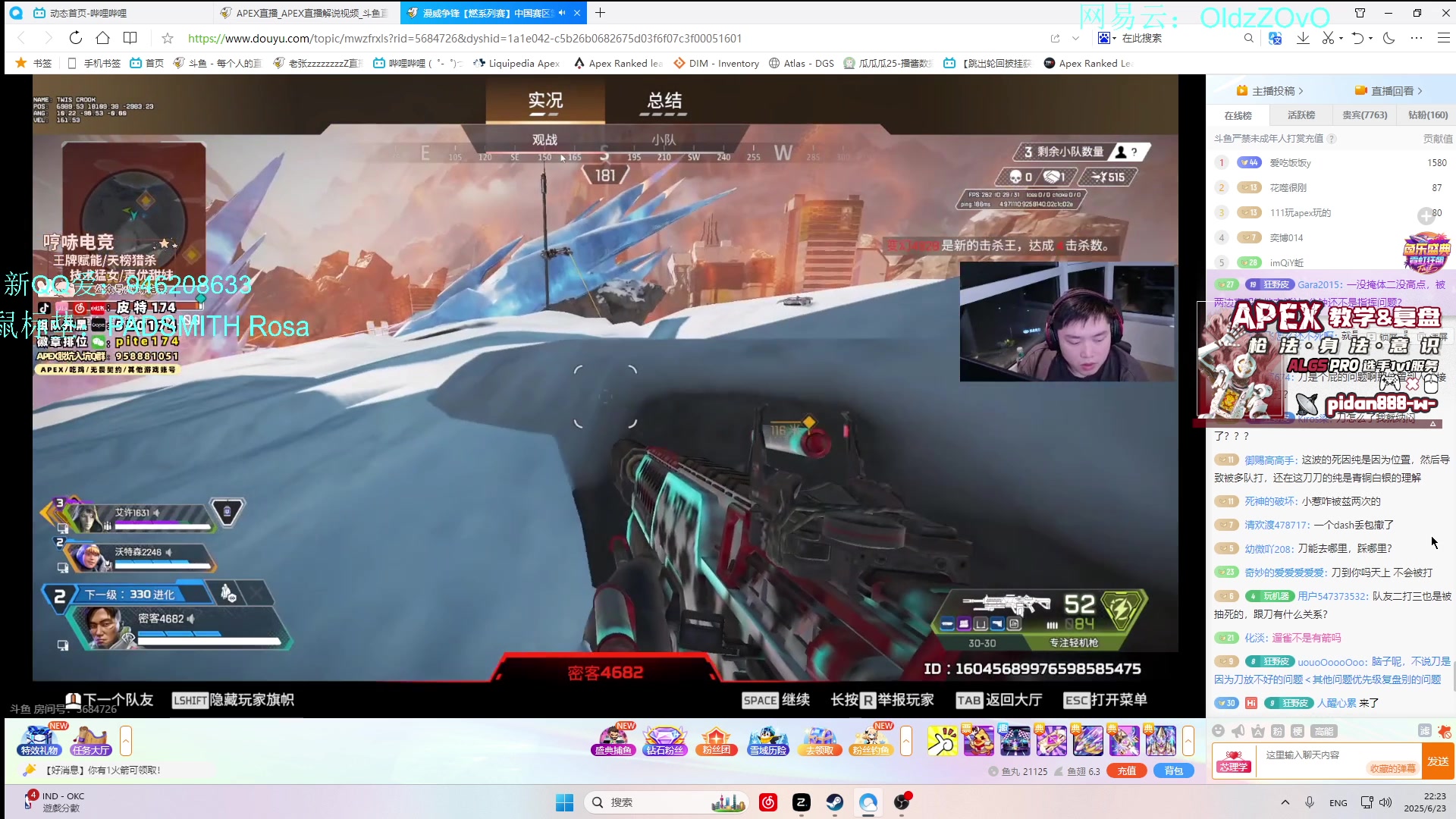Viewport: 1456px width, 819px height.
Task: Select the 活跃榜 ranking tab
Action: 1301,115
